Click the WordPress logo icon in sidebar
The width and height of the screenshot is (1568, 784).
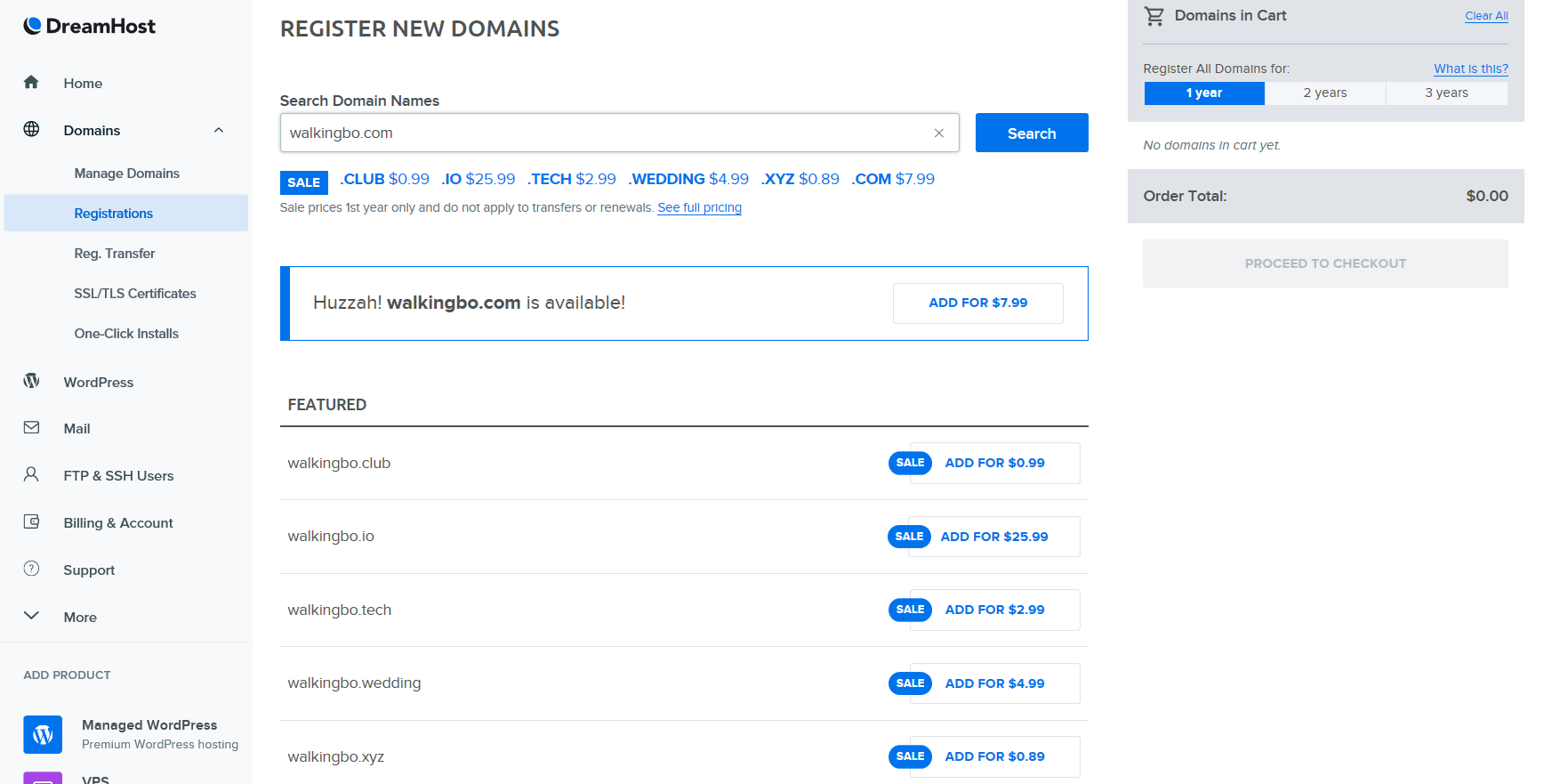(x=31, y=381)
